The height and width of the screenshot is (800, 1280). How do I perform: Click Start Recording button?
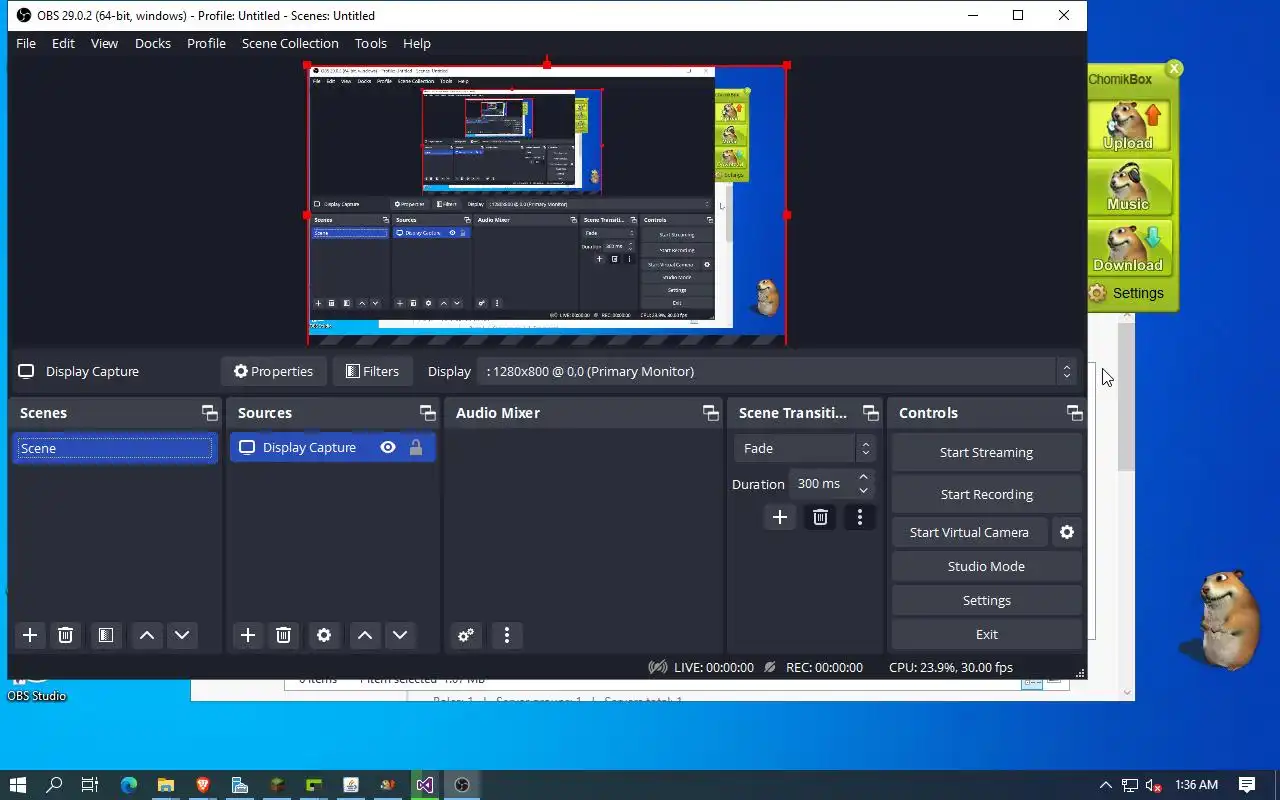click(986, 494)
